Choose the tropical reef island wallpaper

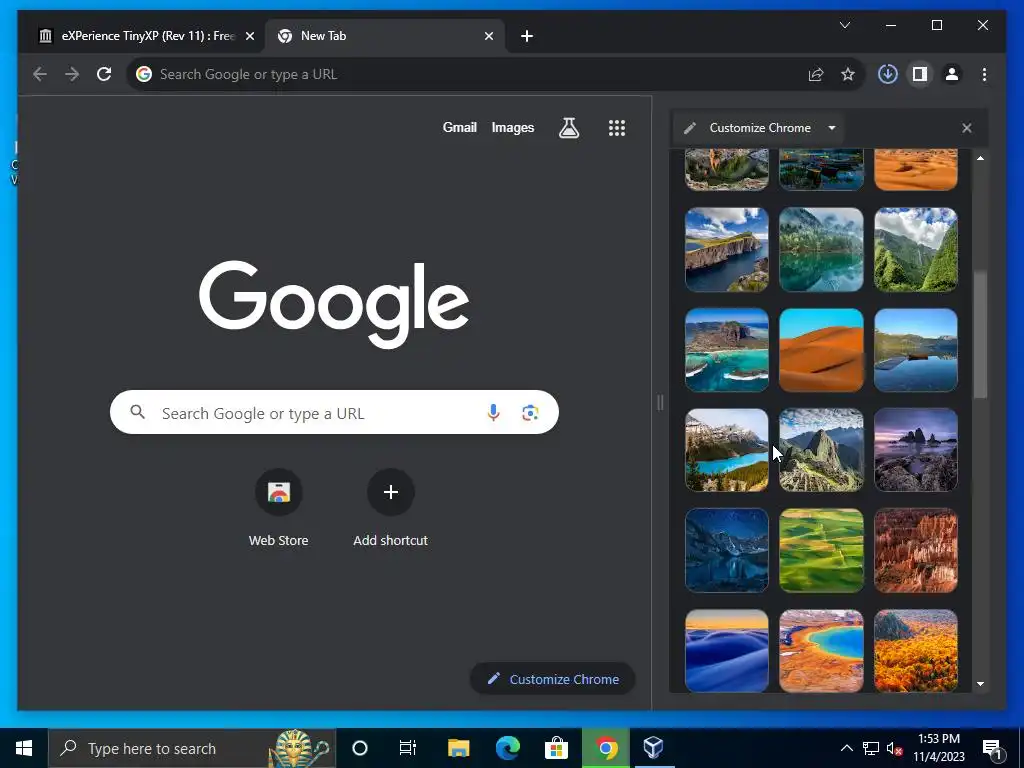click(x=726, y=350)
